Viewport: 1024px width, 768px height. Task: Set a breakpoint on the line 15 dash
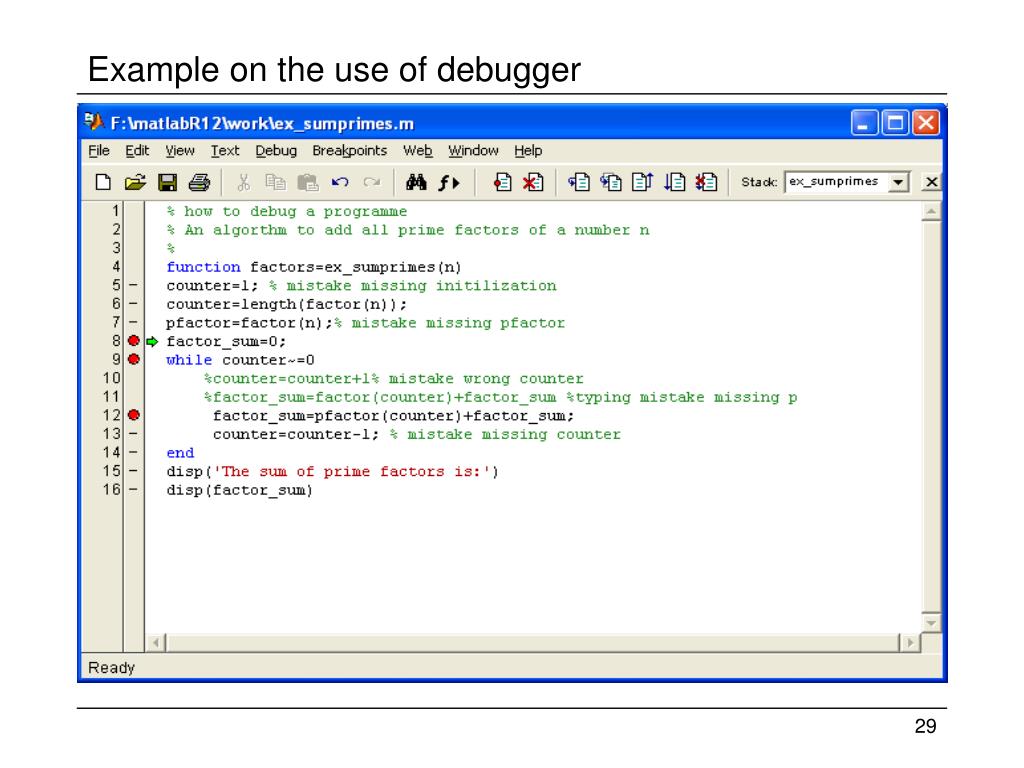click(x=133, y=471)
